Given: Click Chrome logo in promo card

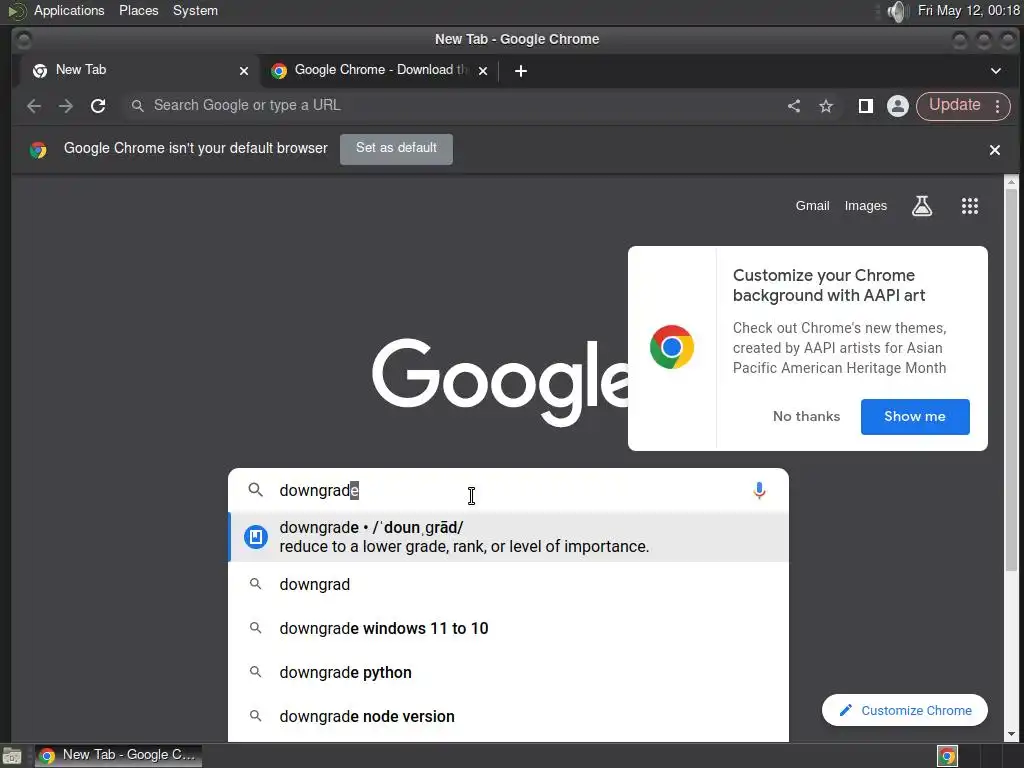Looking at the screenshot, I should (671, 347).
